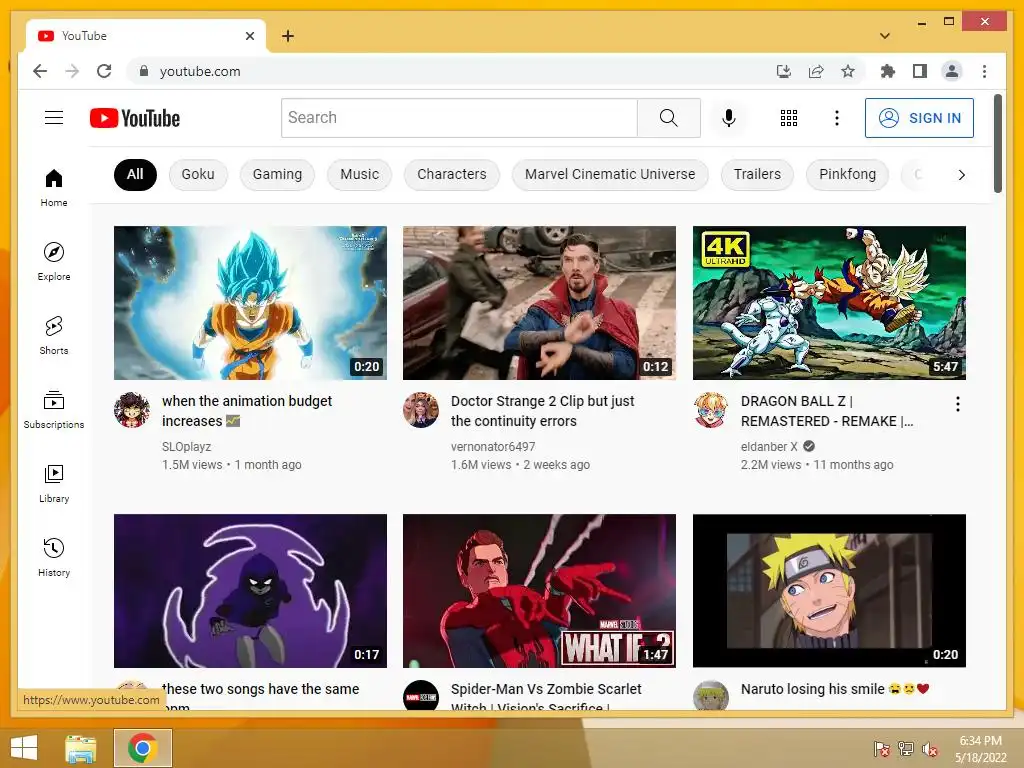Viewport: 1024px width, 768px height.
Task: Open File Explorer from taskbar
Action: 81,748
